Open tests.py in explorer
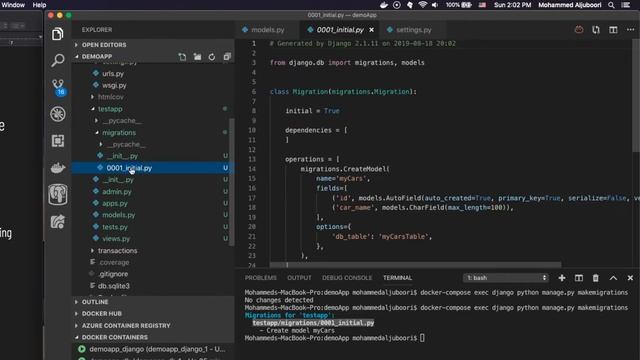Viewport: 640px width, 360px height. tap(115, 227)
